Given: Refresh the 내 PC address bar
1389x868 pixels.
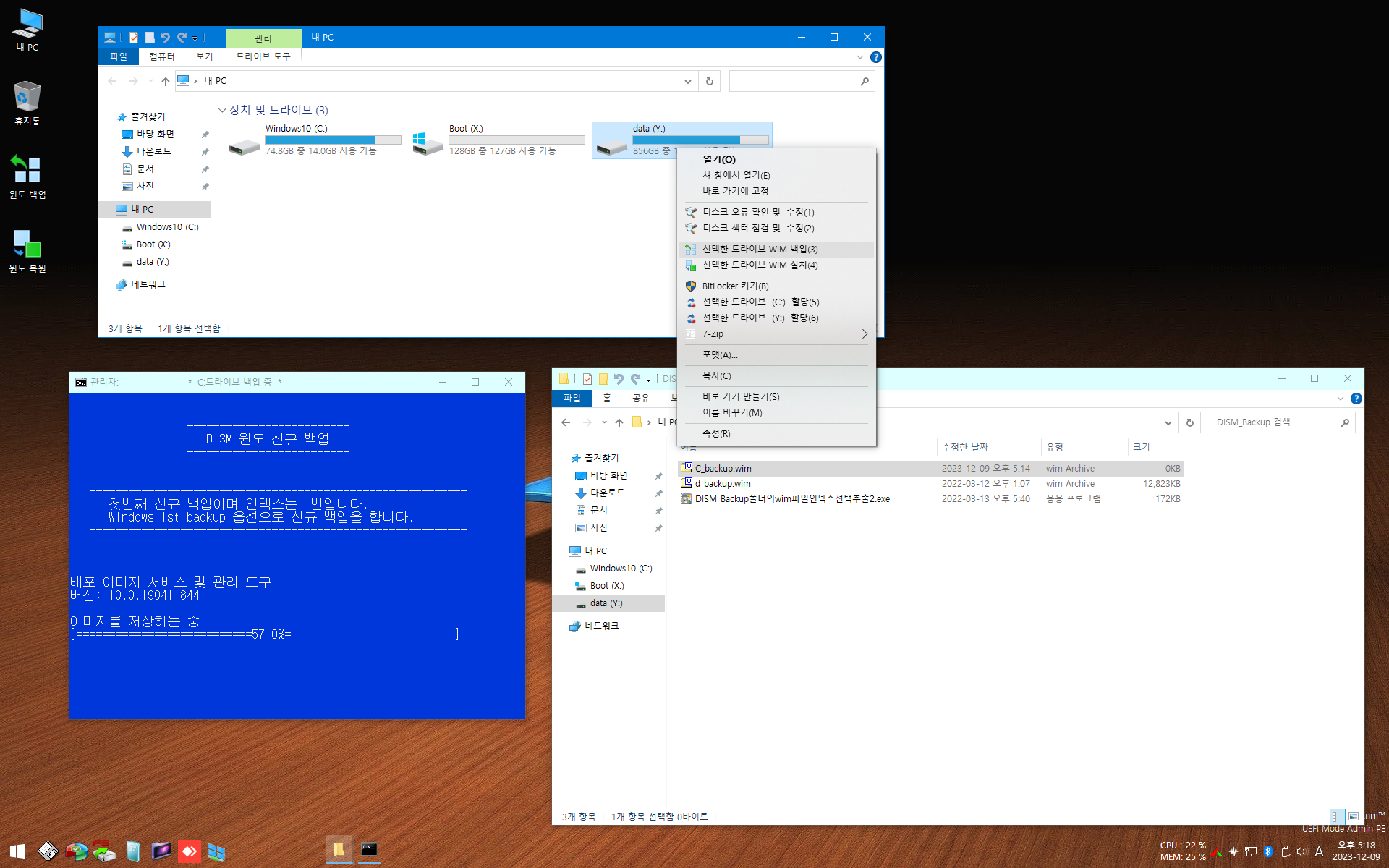Looking at the screenshot, I should (710, 81).
